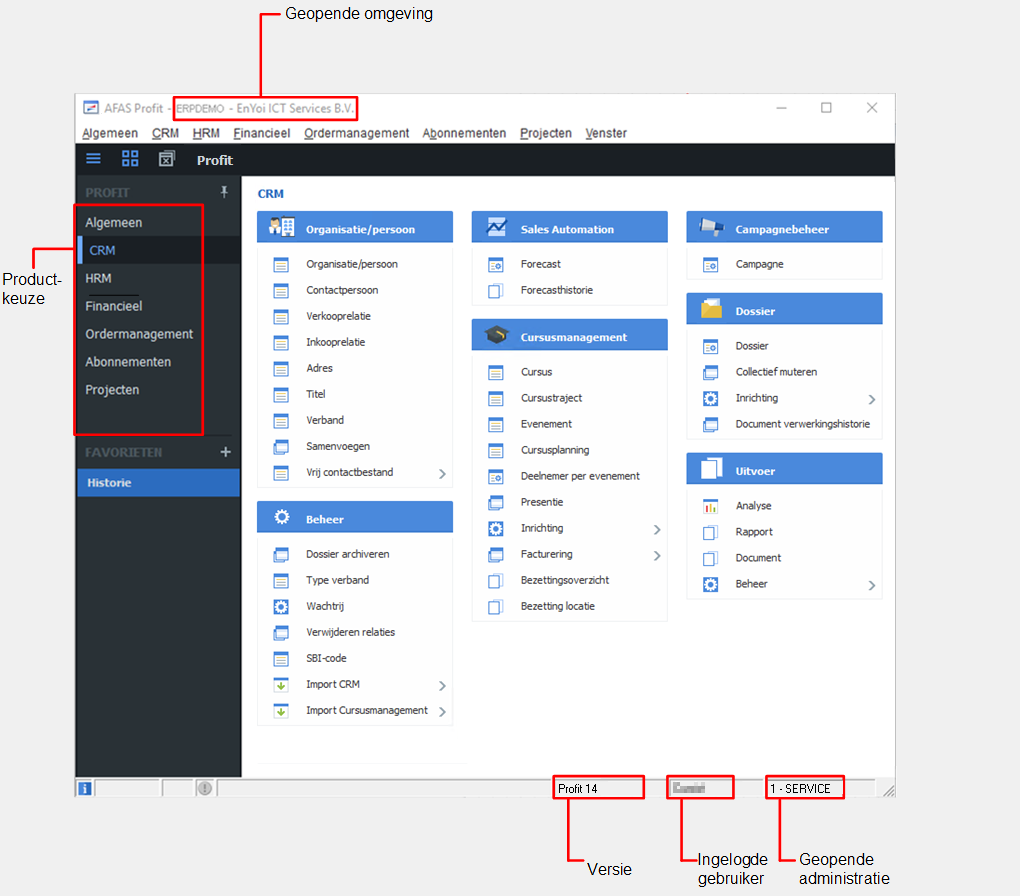Pin the Profit sidebar panel
This screenshot has width=1020, height=896.
pos(224,192)
